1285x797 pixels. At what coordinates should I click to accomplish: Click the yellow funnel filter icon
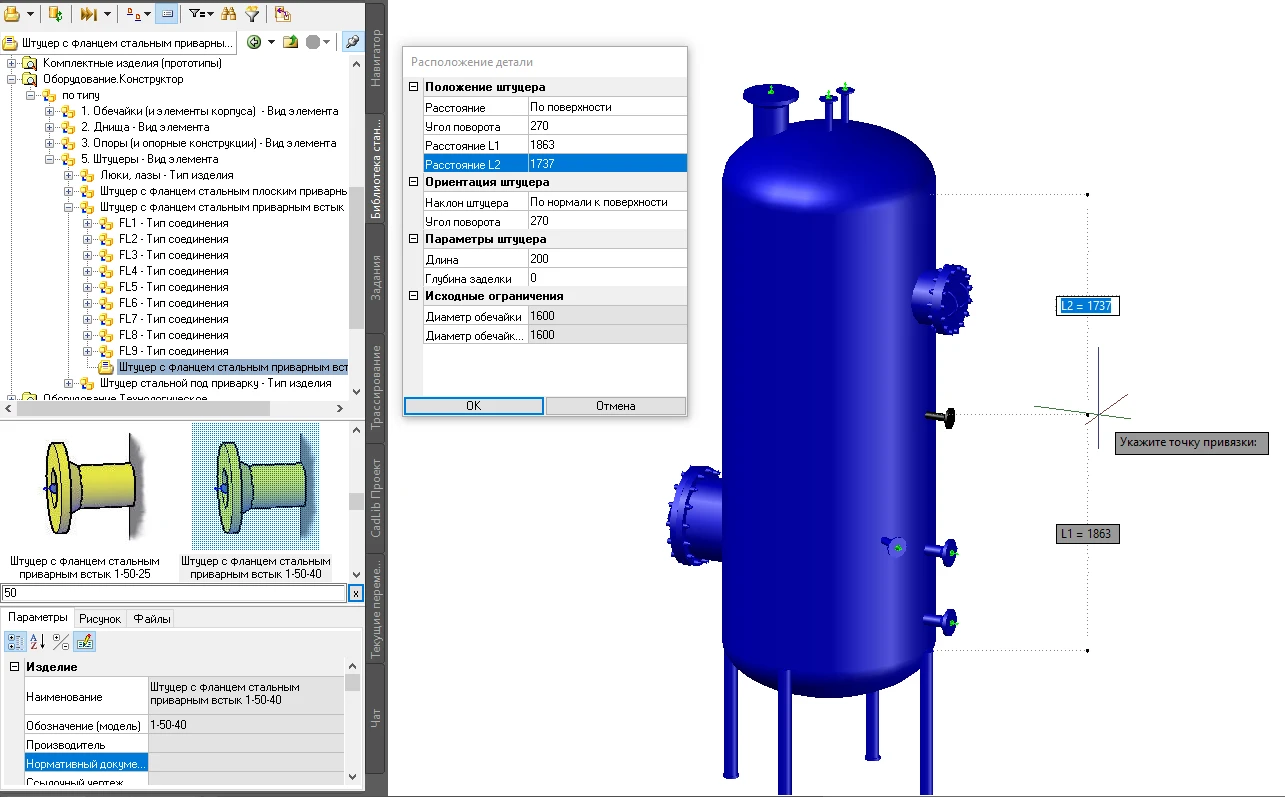coord(253,14)
